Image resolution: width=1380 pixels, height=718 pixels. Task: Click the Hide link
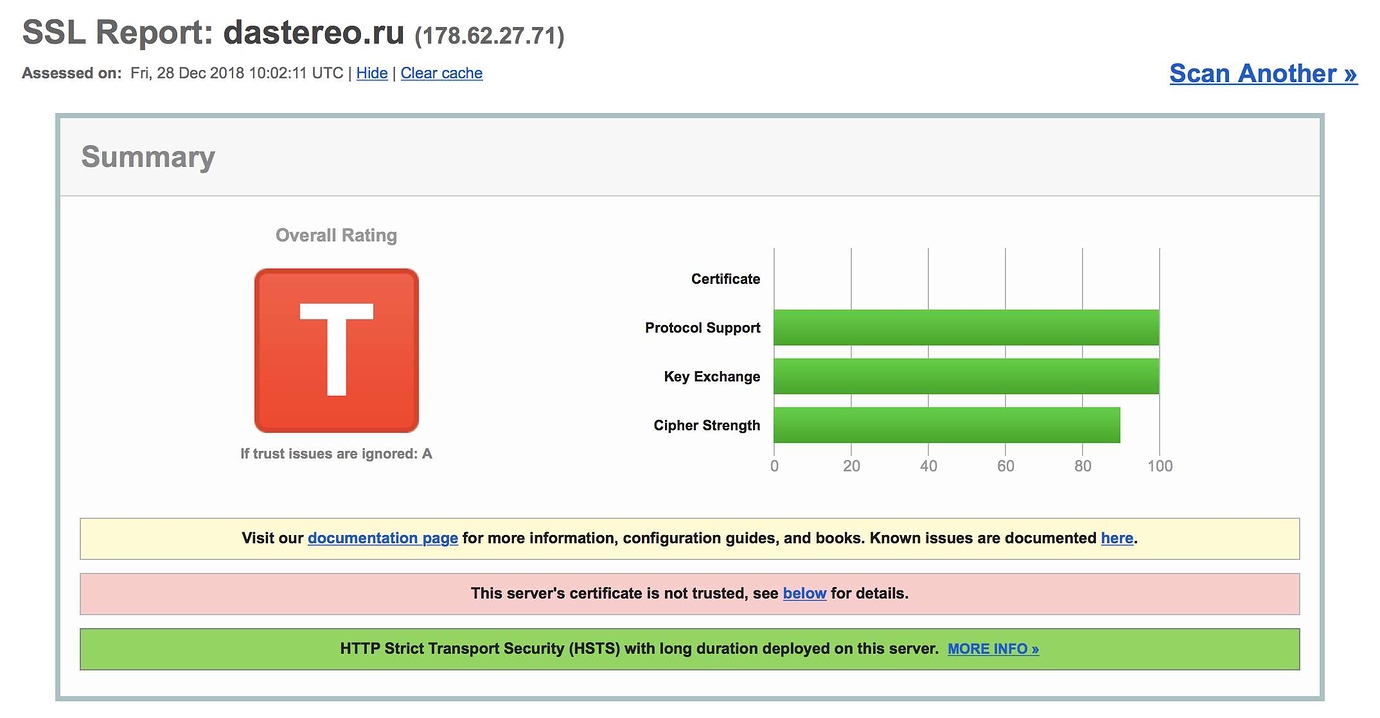pyautogui.click(x=372, y=73)
